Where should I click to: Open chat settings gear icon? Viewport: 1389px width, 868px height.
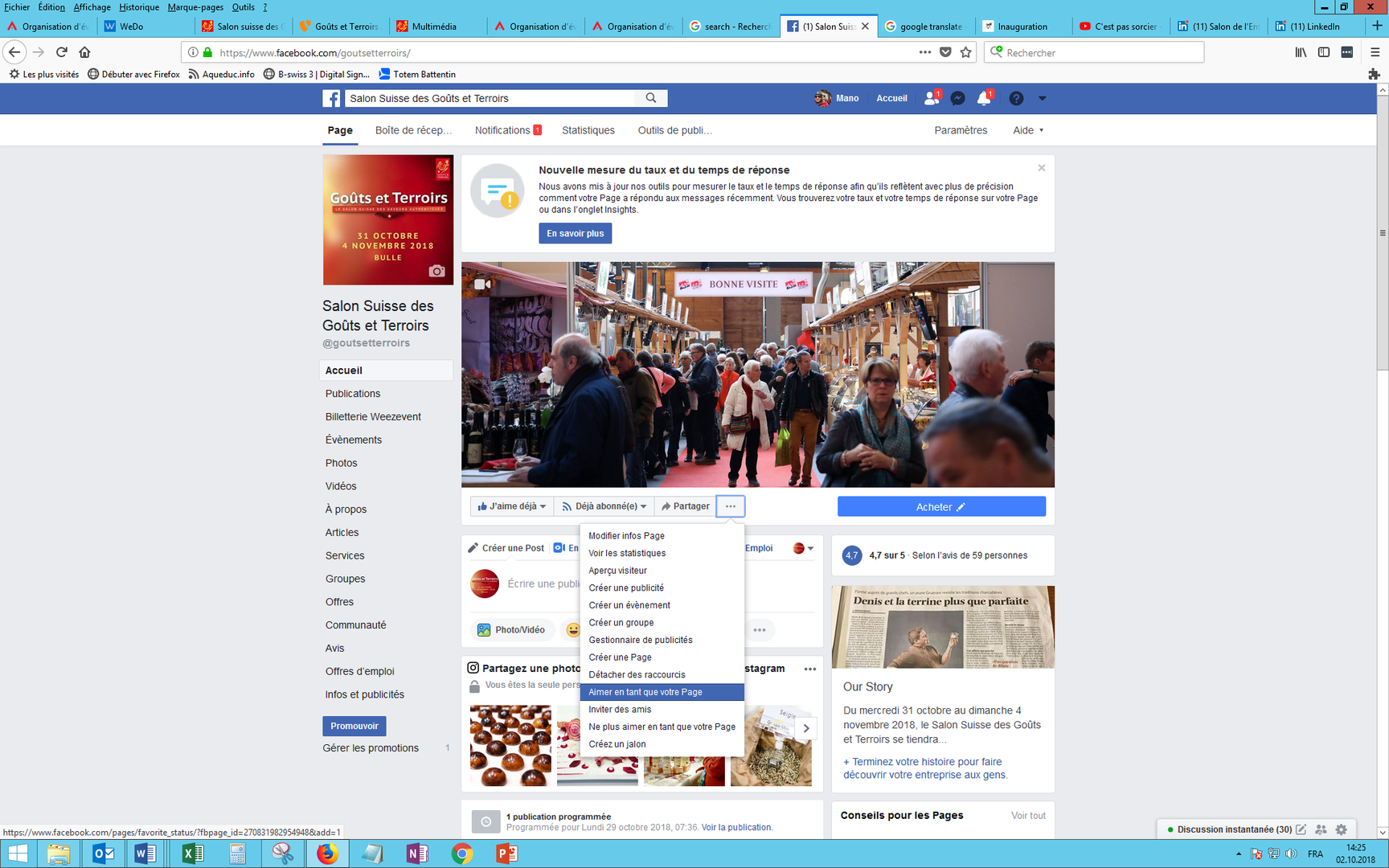1341,829
